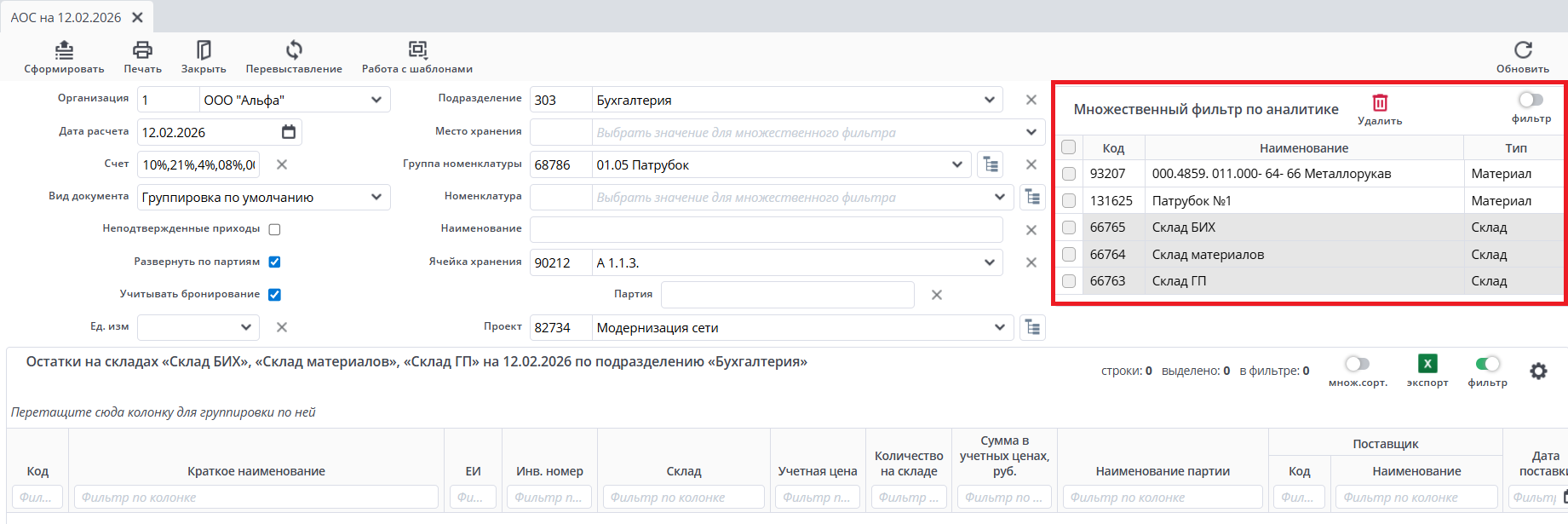Click the Обновить refresh icon
Screen dimensions: 1568x524
click(x=1523, y=50)
